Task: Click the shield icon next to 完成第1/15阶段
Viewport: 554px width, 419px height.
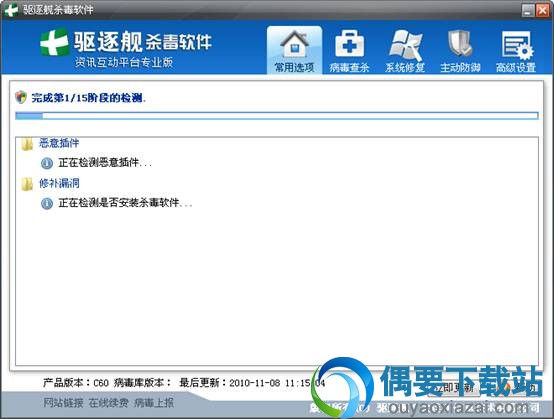Action: click(x=21, y=97)
